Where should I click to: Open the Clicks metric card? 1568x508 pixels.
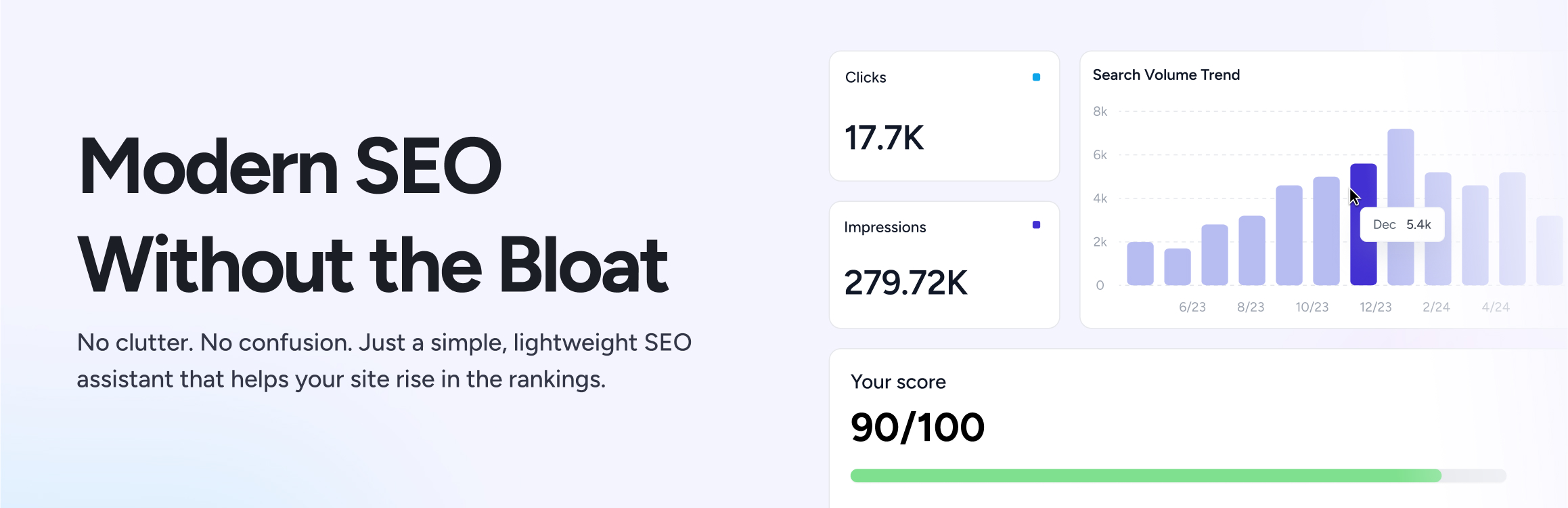tap(944, 115)
